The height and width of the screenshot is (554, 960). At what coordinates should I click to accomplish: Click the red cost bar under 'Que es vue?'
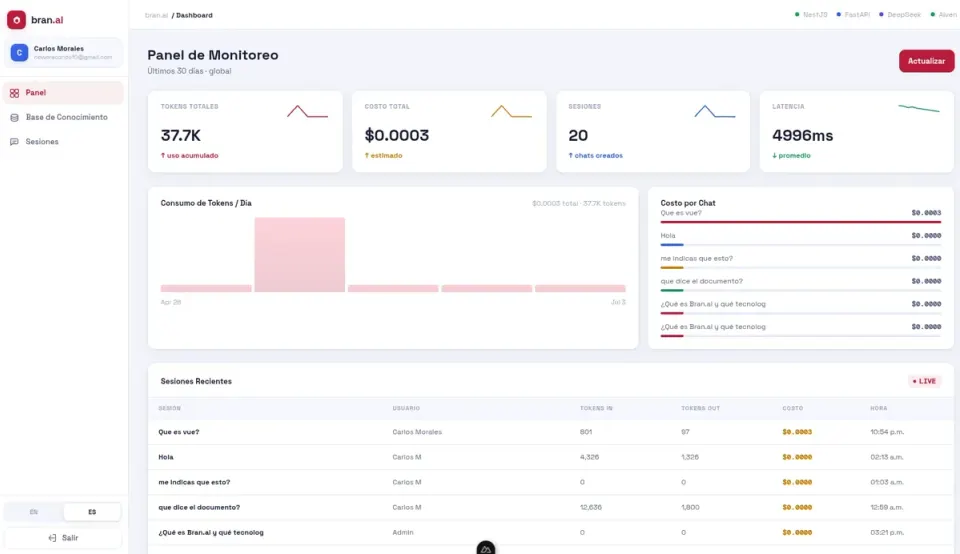click(800, 222)
